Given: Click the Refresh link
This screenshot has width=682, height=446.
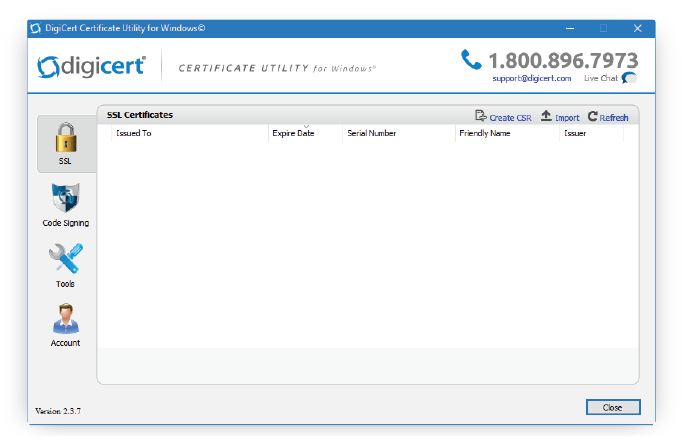Looking at the screenshot, I should click(x=614, y=118).
